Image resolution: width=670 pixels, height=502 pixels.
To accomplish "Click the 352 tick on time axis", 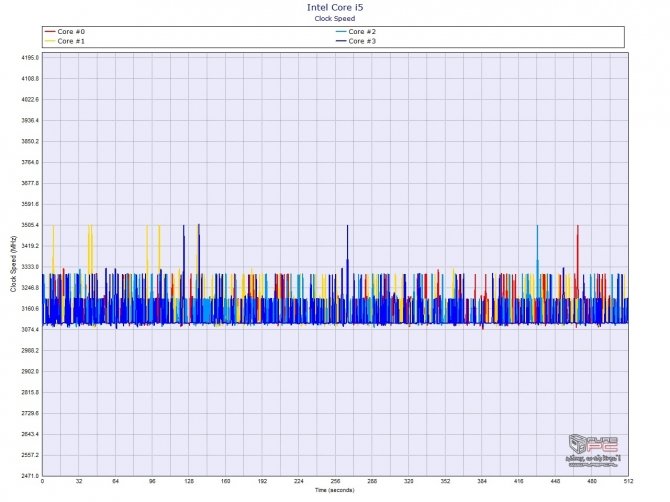I will pos(445,481).
